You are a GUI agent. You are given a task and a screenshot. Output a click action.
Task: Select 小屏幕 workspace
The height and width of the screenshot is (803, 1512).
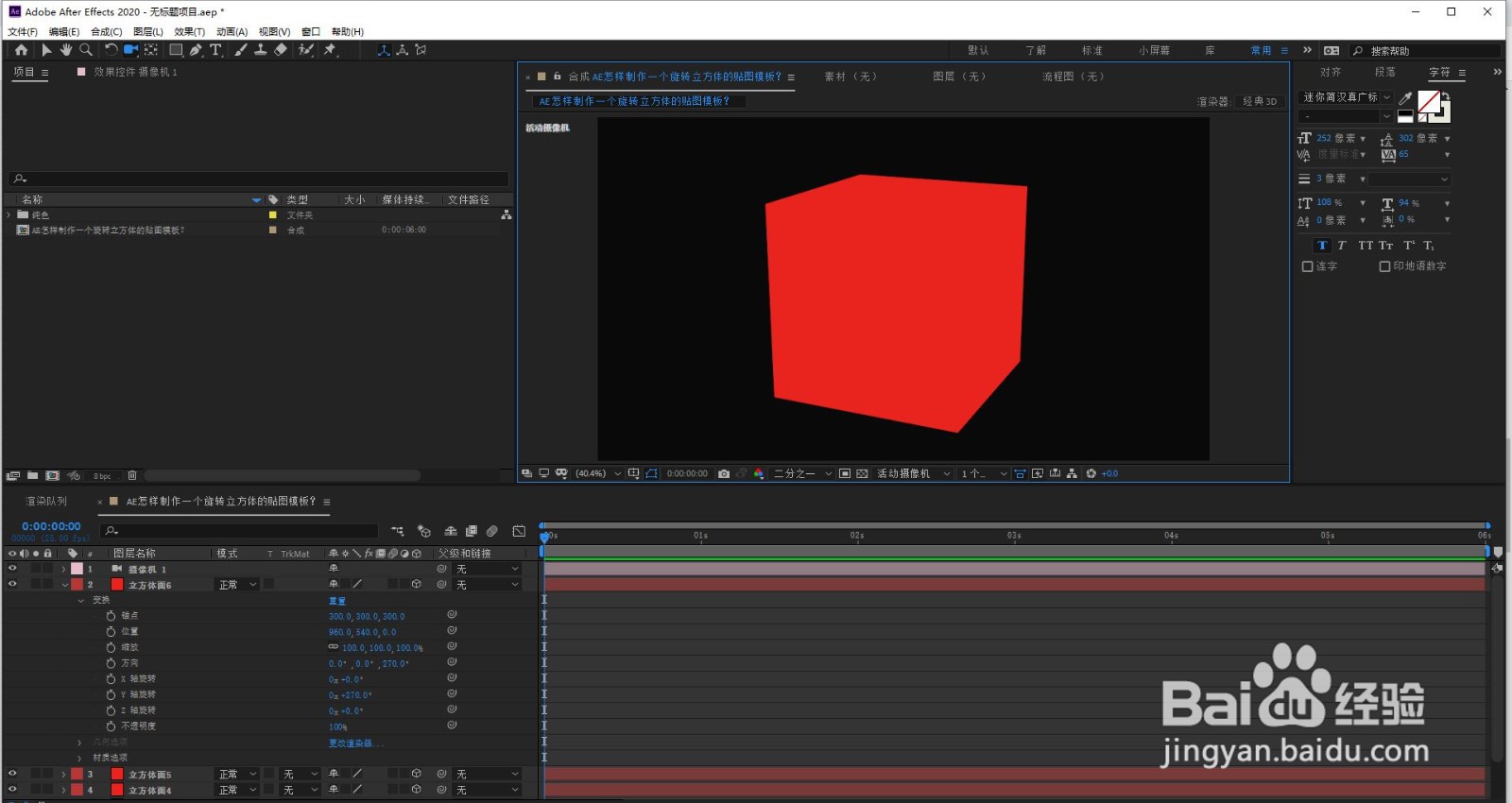click(1154, 50)
